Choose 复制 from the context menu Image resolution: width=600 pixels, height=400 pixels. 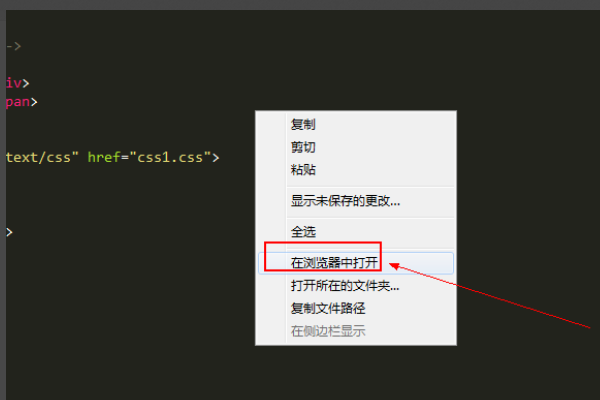coord(356,124)
